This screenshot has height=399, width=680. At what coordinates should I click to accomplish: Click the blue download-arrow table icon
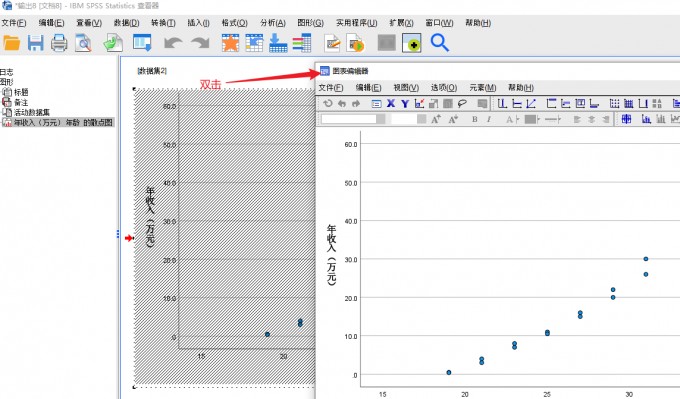pyautogui.click(x=278, y=43)
